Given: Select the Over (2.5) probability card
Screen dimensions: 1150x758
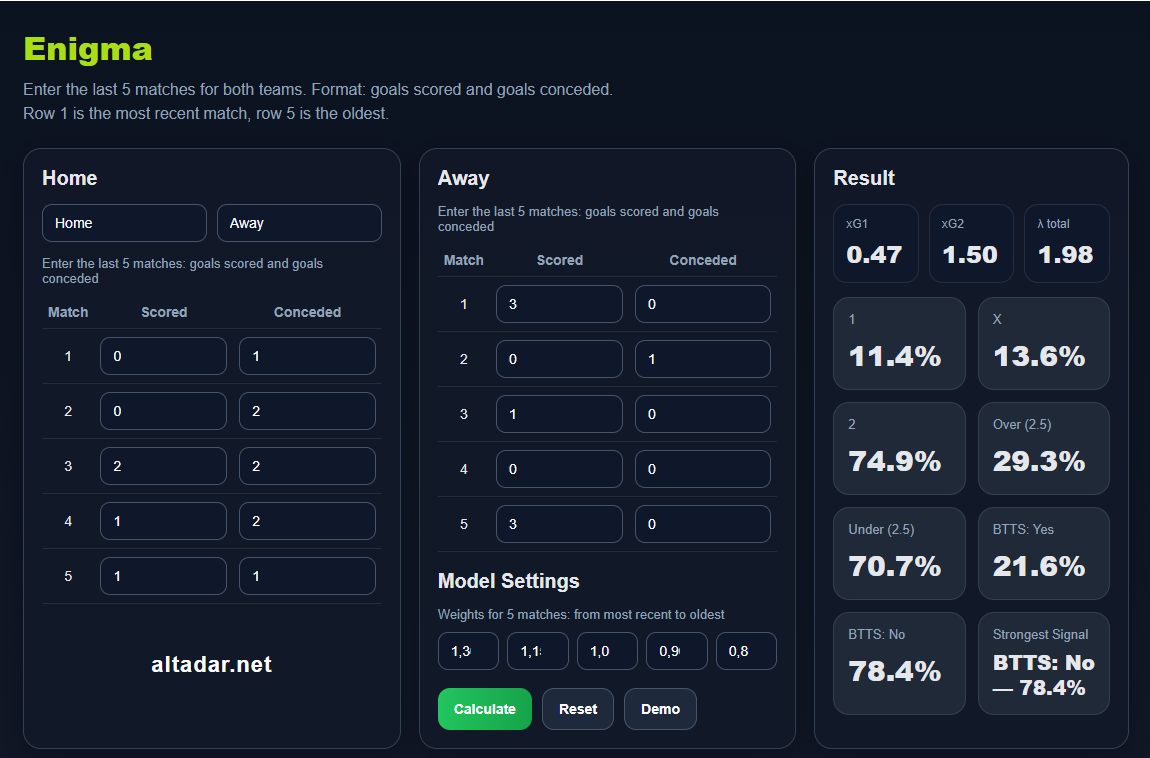Looking at the screenshot, I should (x=1043, y=448).
